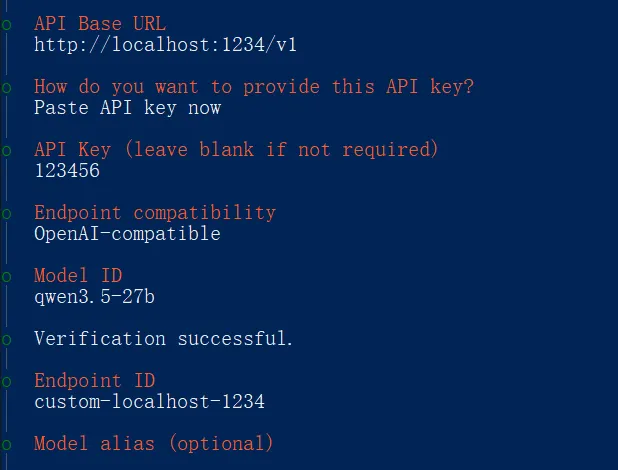Click the entered API key value 123456
Image resolution: width=618 pixels, height=470 pixels.
67,171
